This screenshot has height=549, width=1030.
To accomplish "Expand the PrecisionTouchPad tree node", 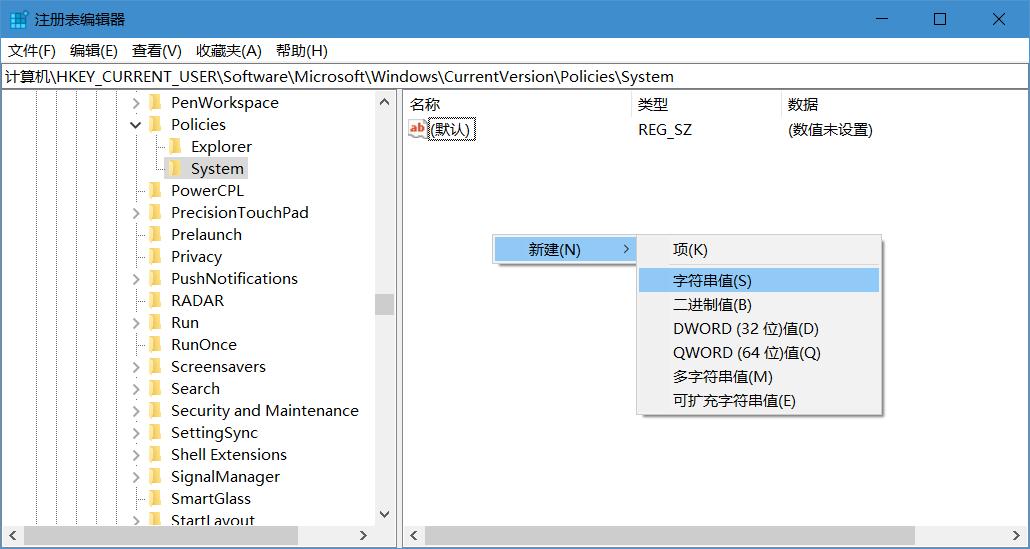I will [x=136, y=212].
